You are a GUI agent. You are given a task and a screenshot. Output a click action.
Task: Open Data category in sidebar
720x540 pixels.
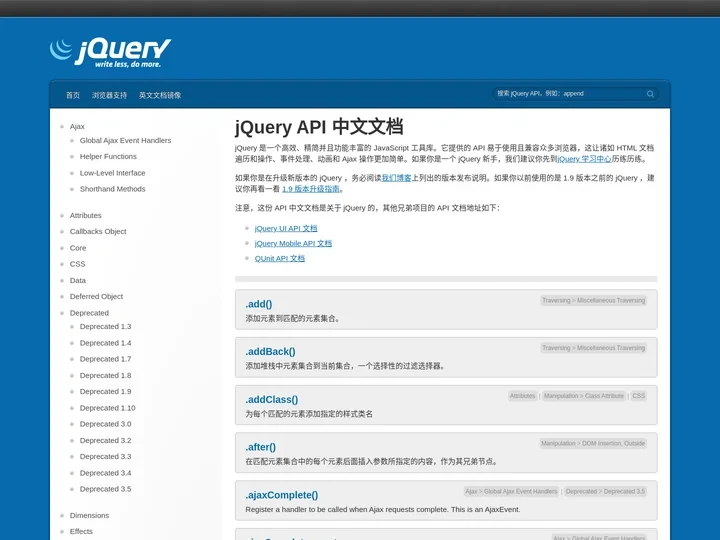pyautogui.click(x=78, y=281)
